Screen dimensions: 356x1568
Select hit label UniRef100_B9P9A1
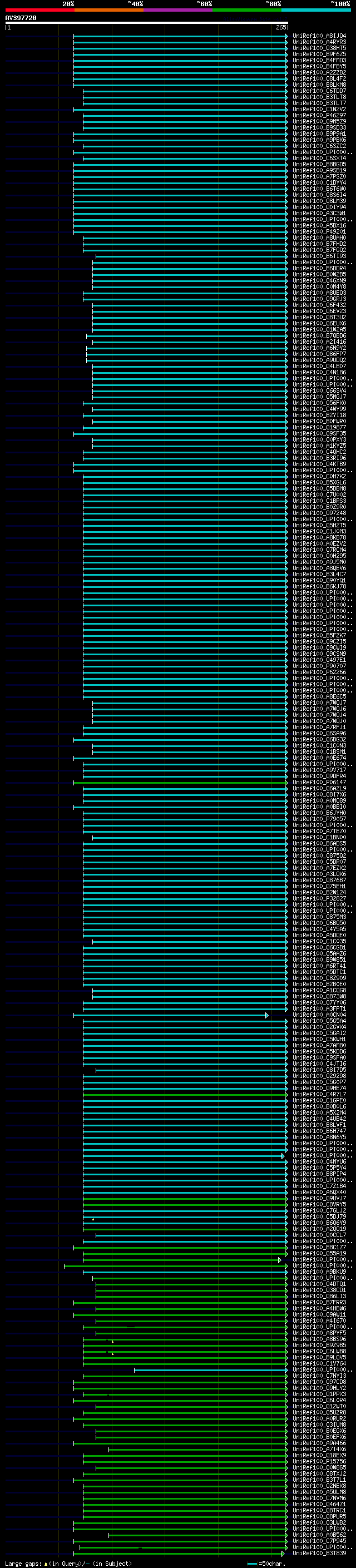319,134
